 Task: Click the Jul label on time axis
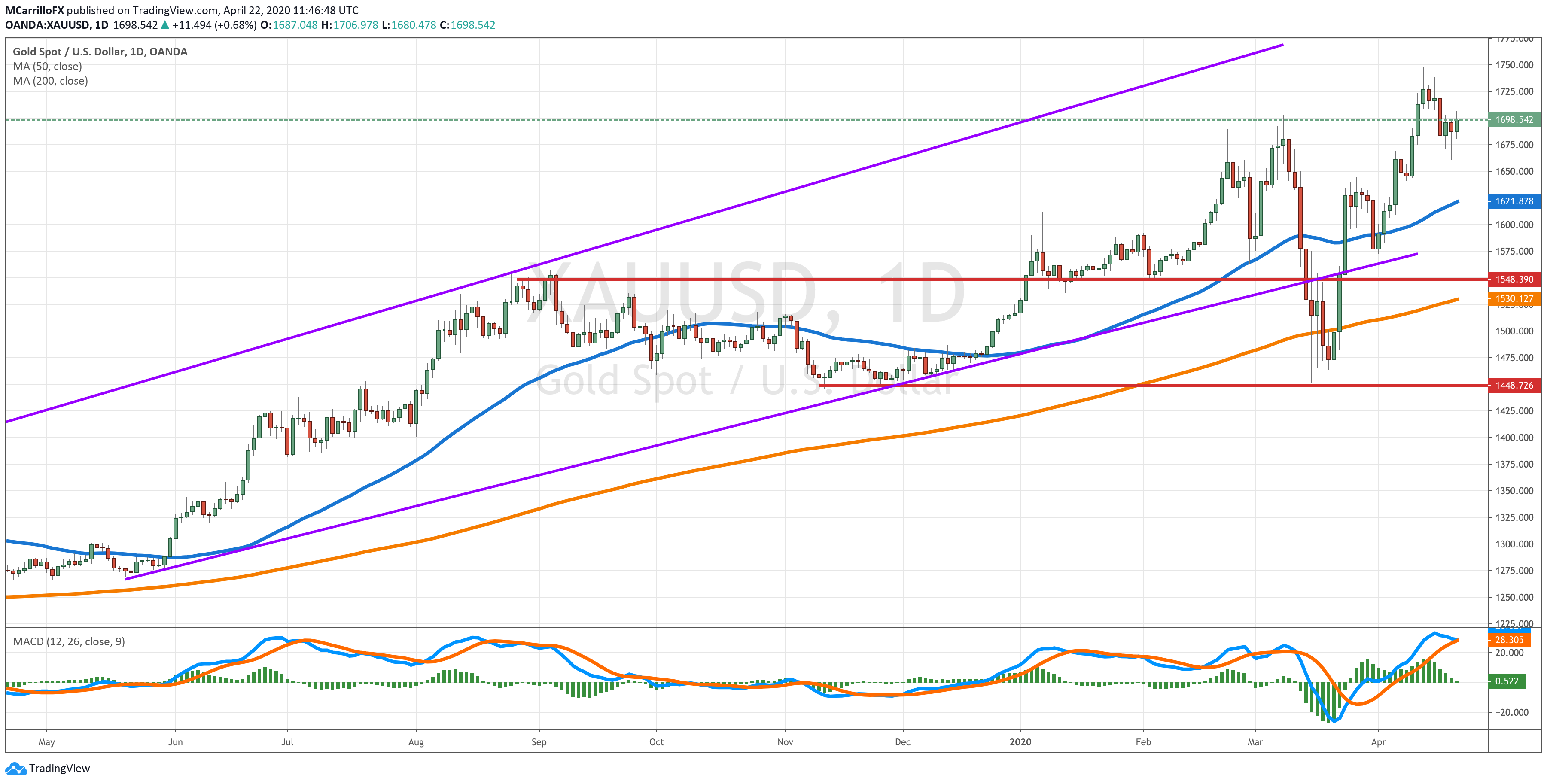coord(287,742)
